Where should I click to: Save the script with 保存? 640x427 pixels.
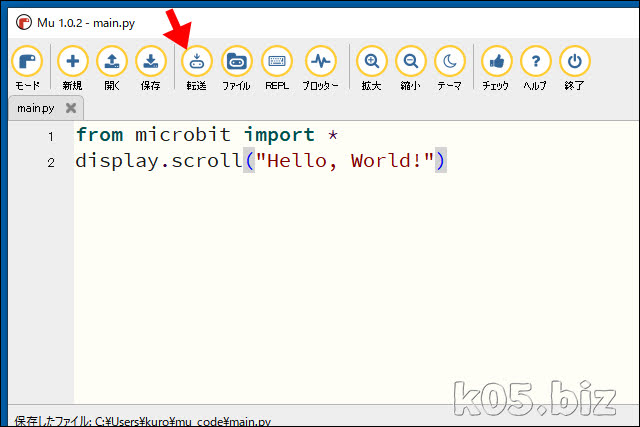tap(151, 68)
